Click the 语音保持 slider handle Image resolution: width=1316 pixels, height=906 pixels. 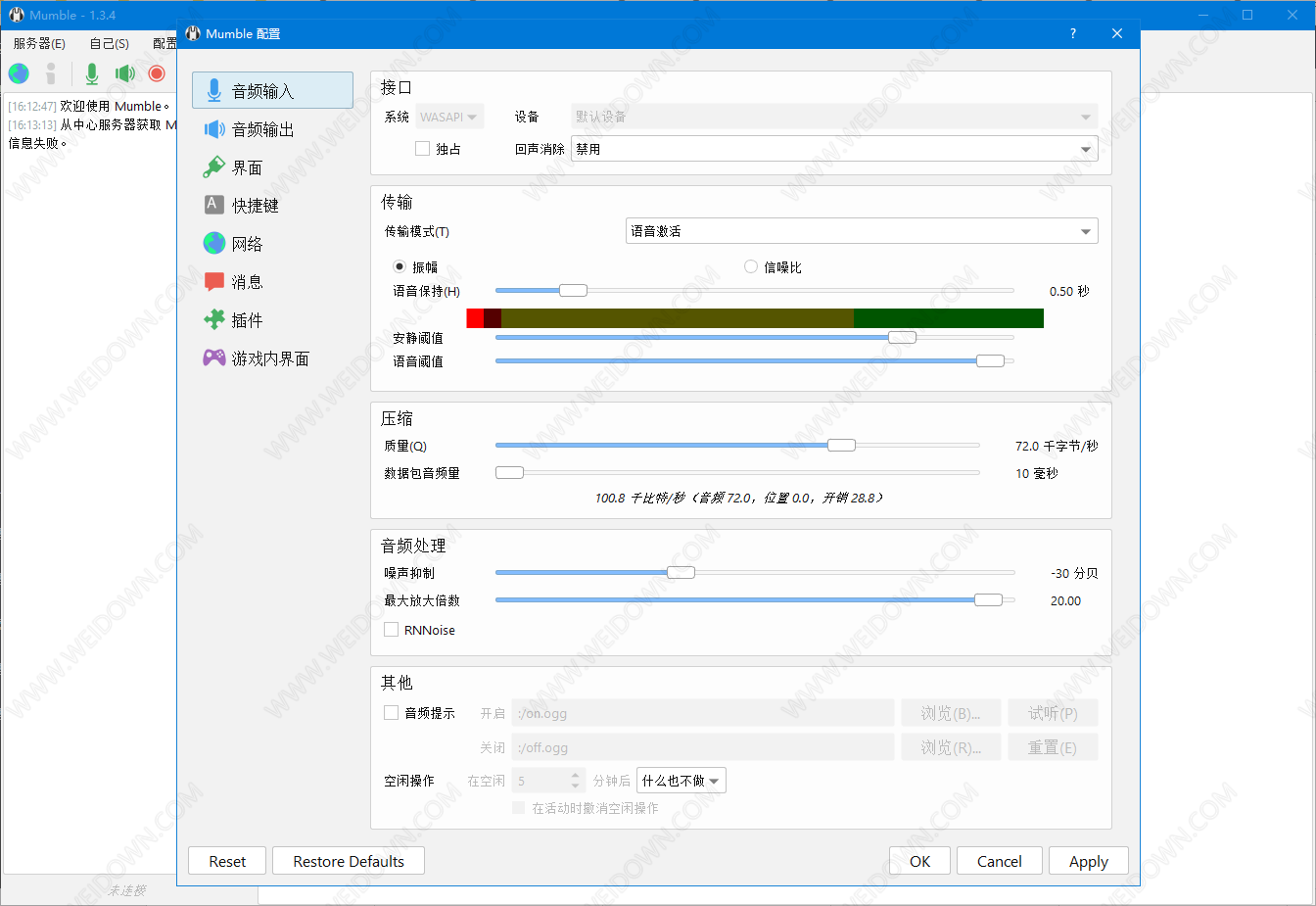(x=573, y=290)
